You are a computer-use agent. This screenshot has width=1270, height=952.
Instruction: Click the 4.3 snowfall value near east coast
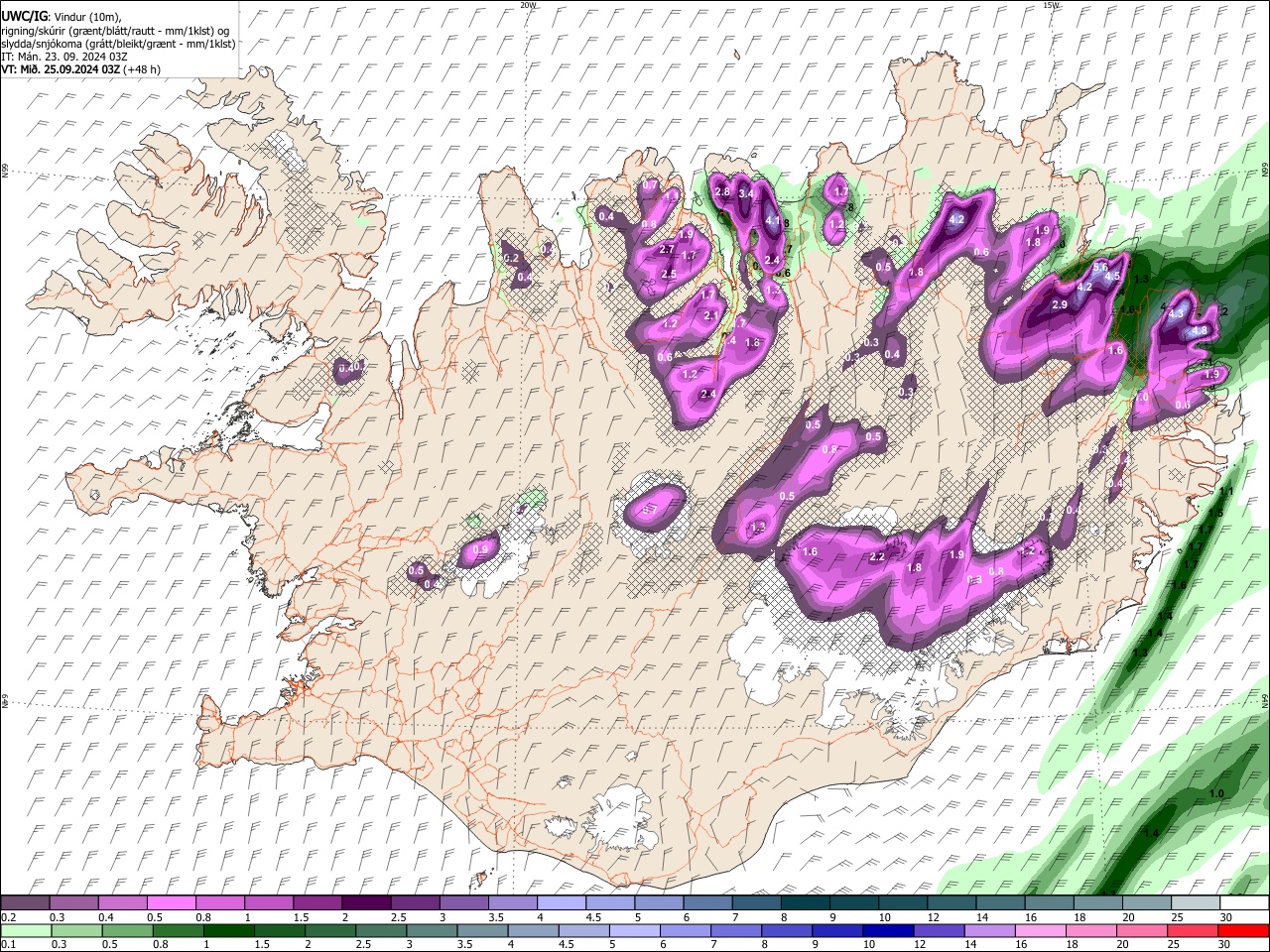click(x=1177, y=313)
